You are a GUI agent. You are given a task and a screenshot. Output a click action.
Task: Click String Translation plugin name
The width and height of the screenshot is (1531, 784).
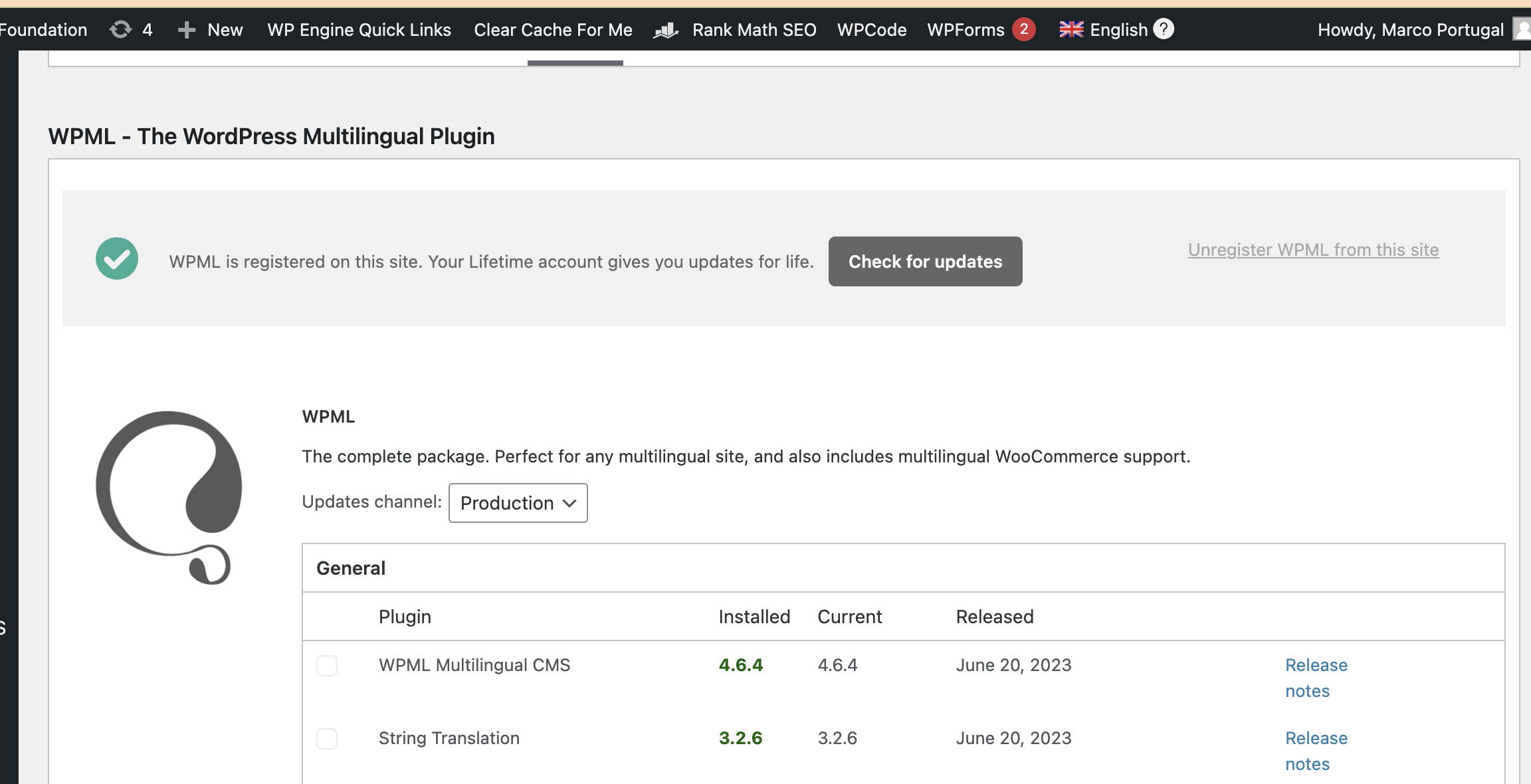(449, 738)
